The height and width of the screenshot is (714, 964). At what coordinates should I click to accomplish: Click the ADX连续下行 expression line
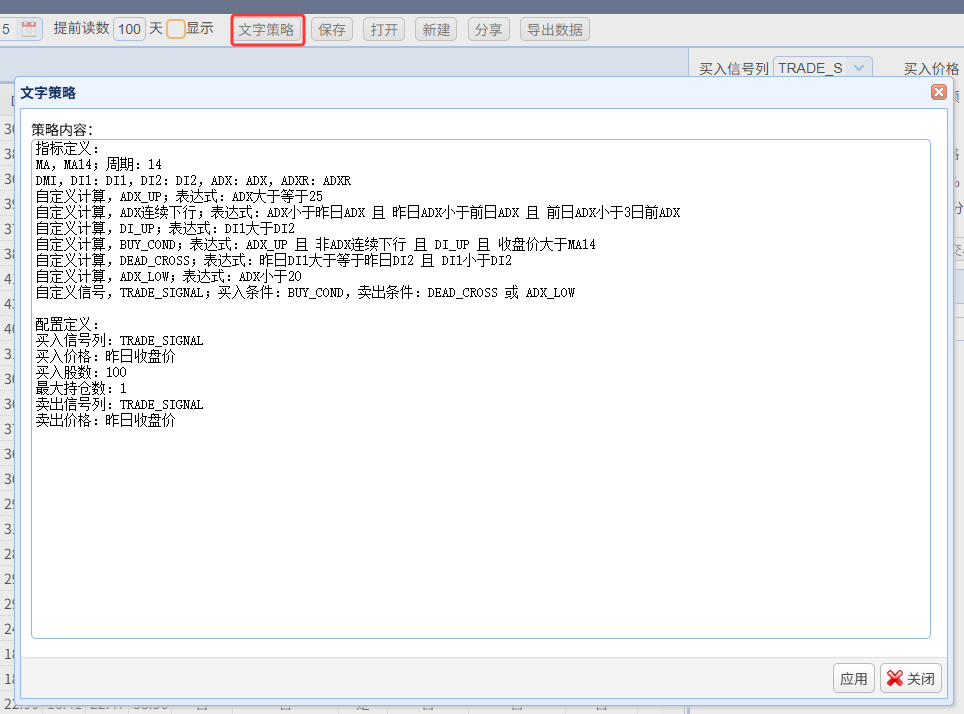pyautogui.click(x=358, y=212)
